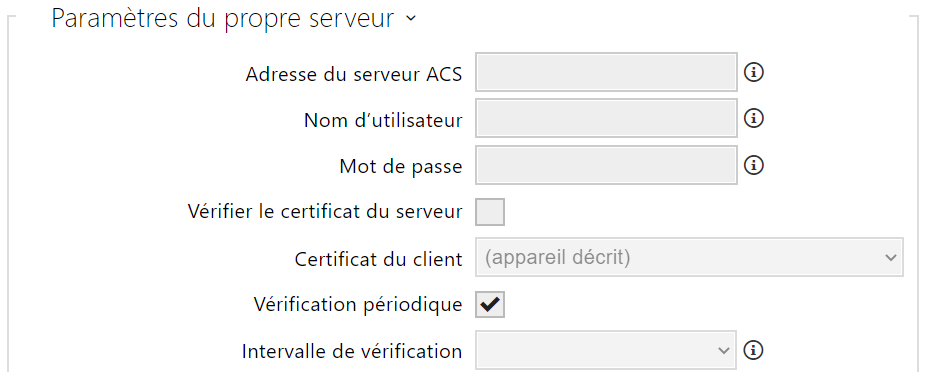Click the Adresse du serveur ACS label
Image resolution: width=925 pixels, height=376 pixels.
click(354, 74)
